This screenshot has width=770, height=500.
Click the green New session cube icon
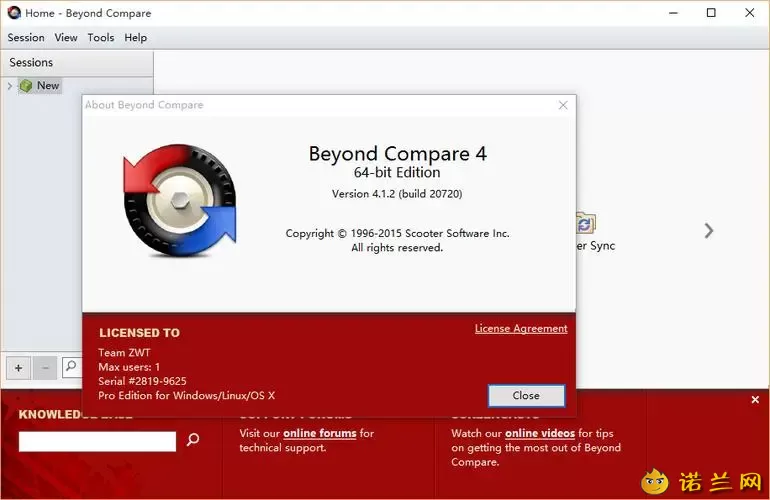26,86
